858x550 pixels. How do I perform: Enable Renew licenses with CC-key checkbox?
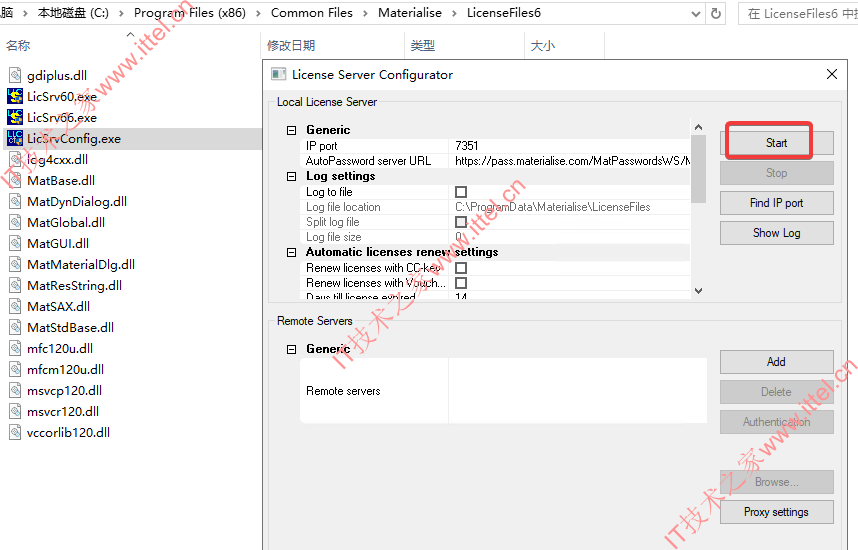click(x=461, y=268)
